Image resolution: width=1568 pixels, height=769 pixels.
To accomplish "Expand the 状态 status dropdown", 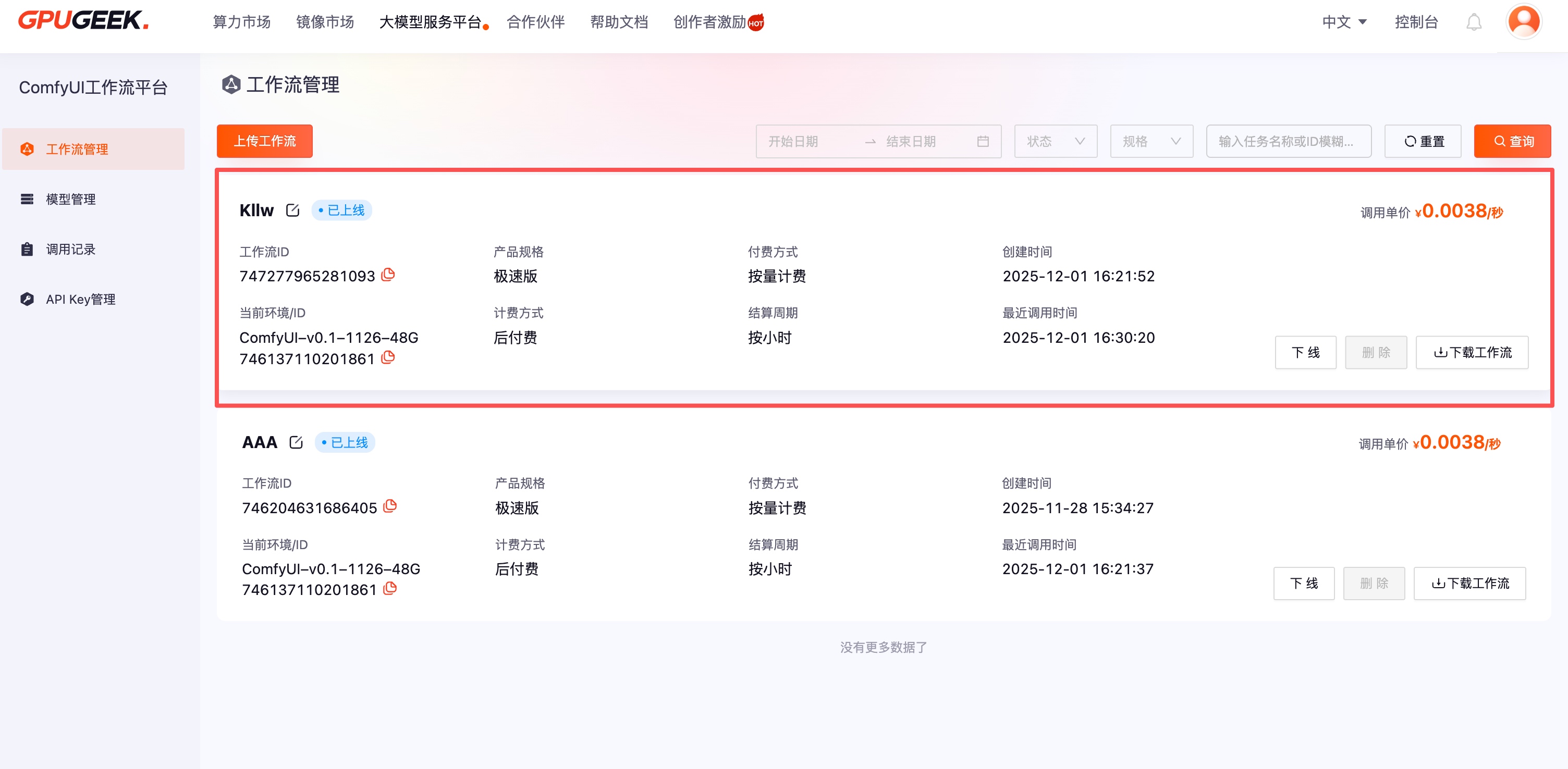I will pos(1055,141).
